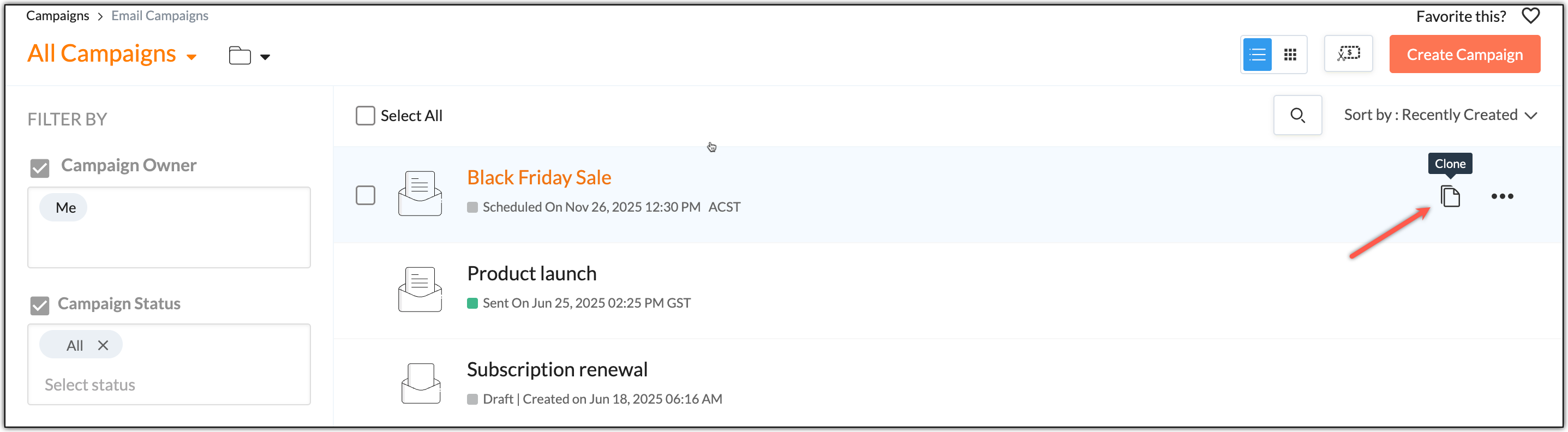Click the Product launch envelope icon

pos(420,290)
